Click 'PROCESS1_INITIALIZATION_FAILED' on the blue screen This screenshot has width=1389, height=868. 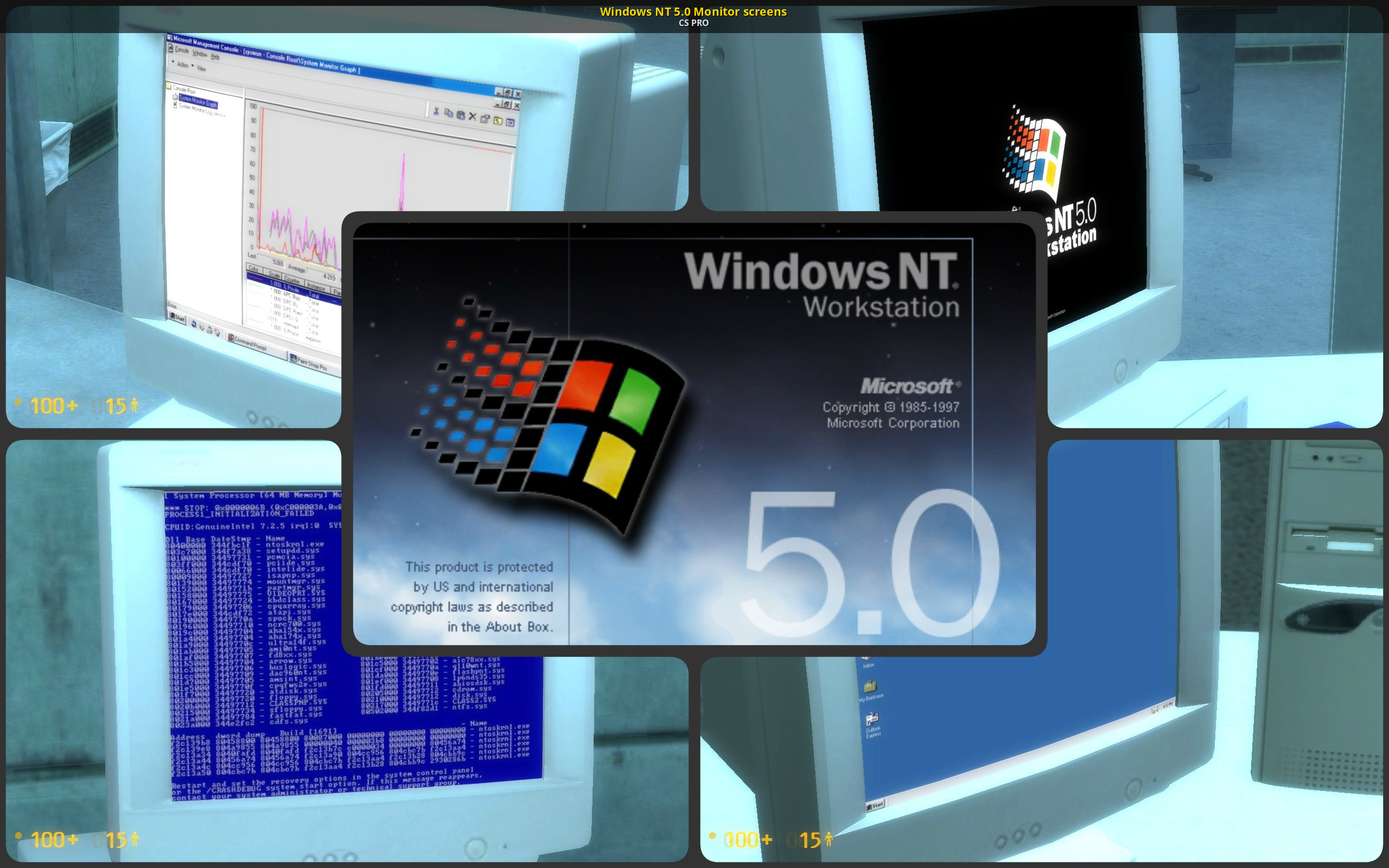(x=239, y=514)
